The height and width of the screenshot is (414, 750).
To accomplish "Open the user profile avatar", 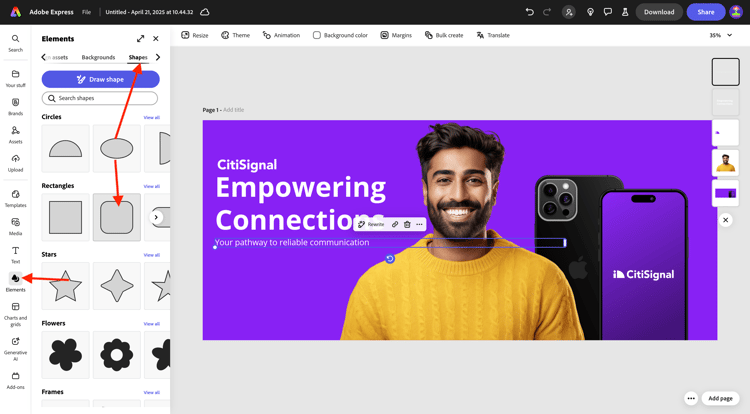I will click(736, 12).
